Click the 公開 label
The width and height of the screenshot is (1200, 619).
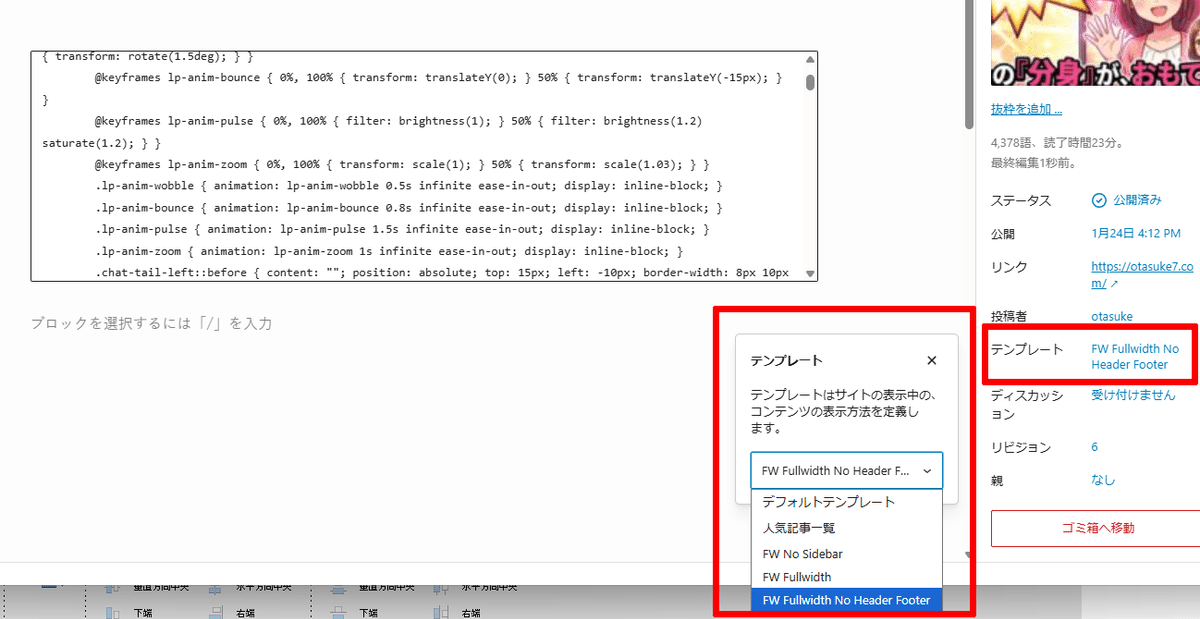coord(1003,234)
